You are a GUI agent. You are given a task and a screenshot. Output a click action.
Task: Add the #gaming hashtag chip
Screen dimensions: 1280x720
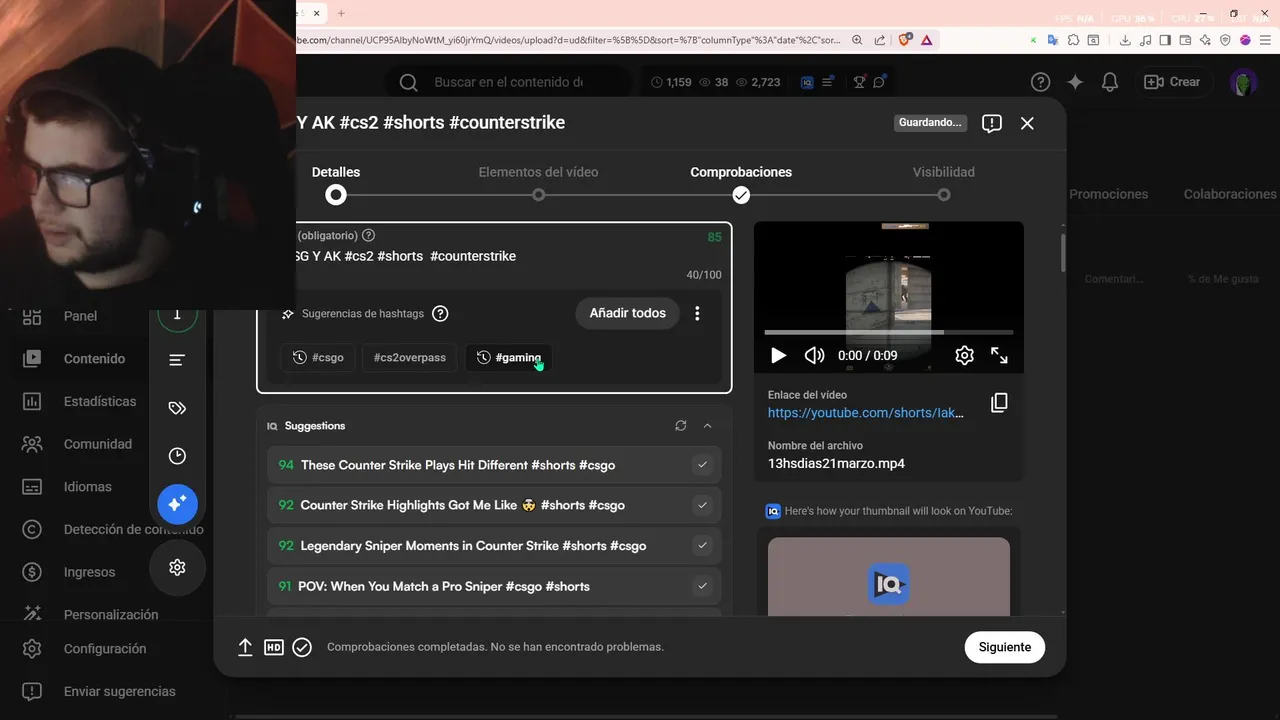tap(509, 357)
